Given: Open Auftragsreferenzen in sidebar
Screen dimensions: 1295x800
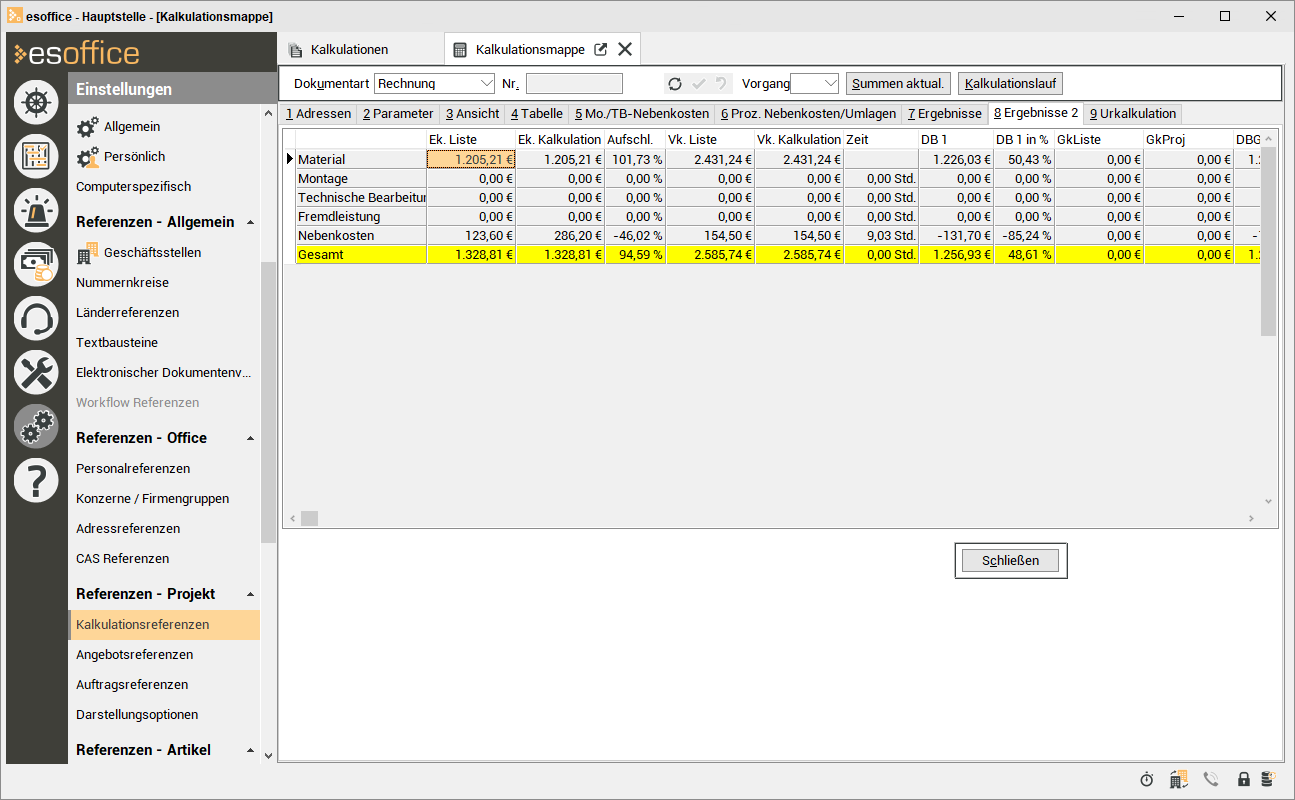Looking at the screenshot, I should pyautogui.click(x=132, y=685).
